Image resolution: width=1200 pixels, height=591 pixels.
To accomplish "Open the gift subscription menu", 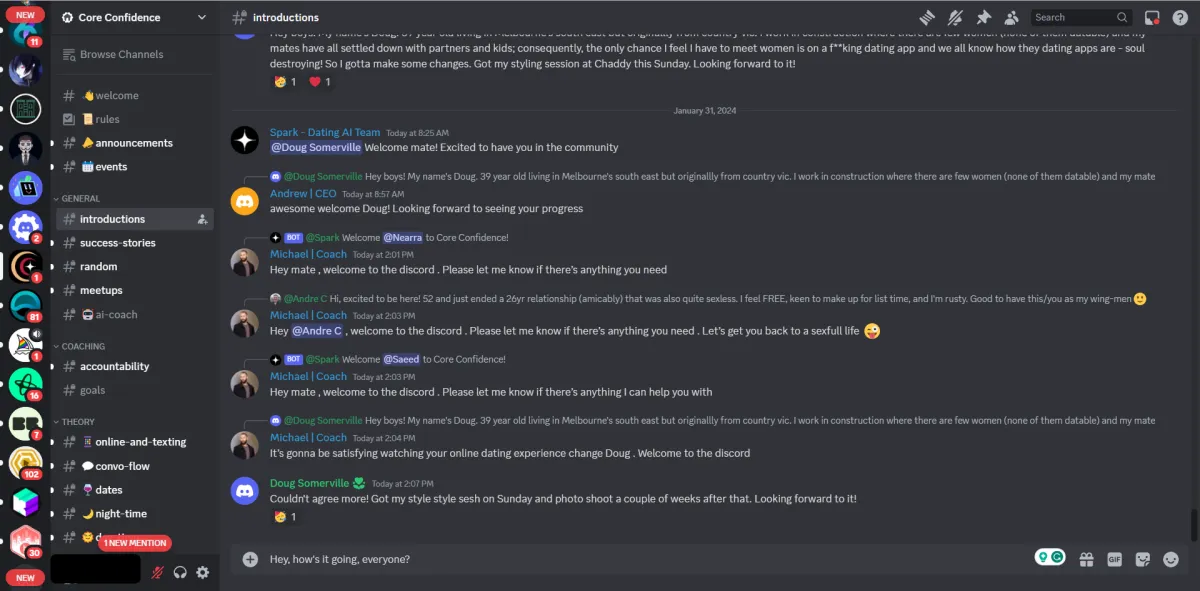I will click(1086, 559).
